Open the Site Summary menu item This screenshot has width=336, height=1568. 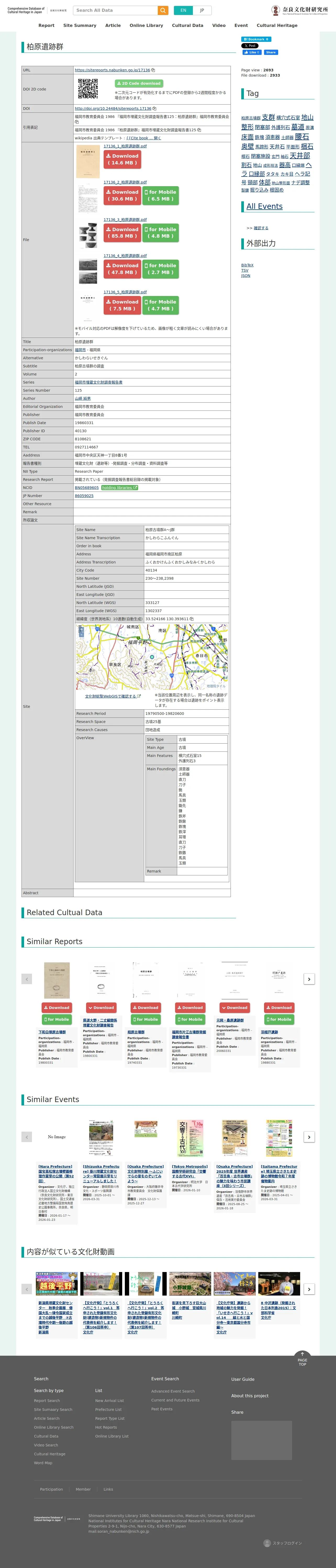click(80, 26)
